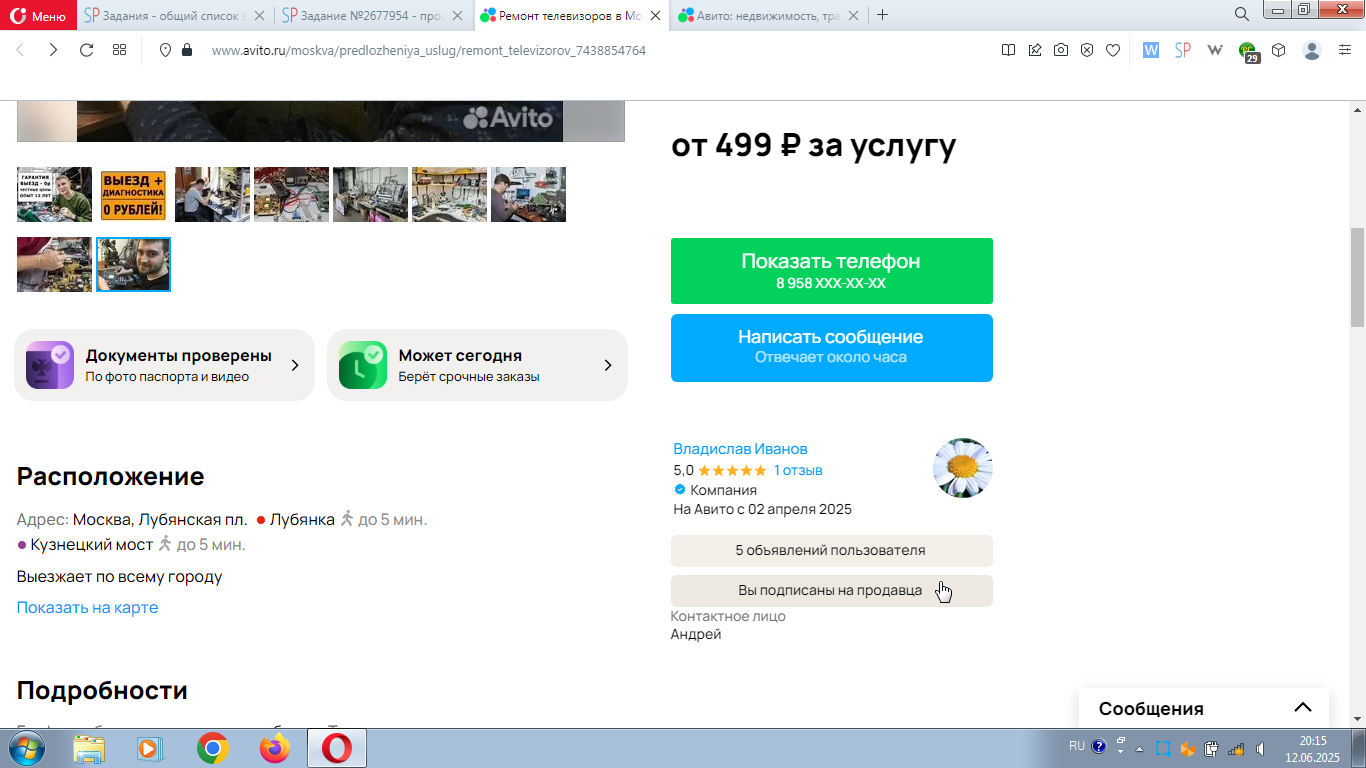Switch to 'Задания - общий список' tab
The image size is (1366, 768).
tap(175, 15)
